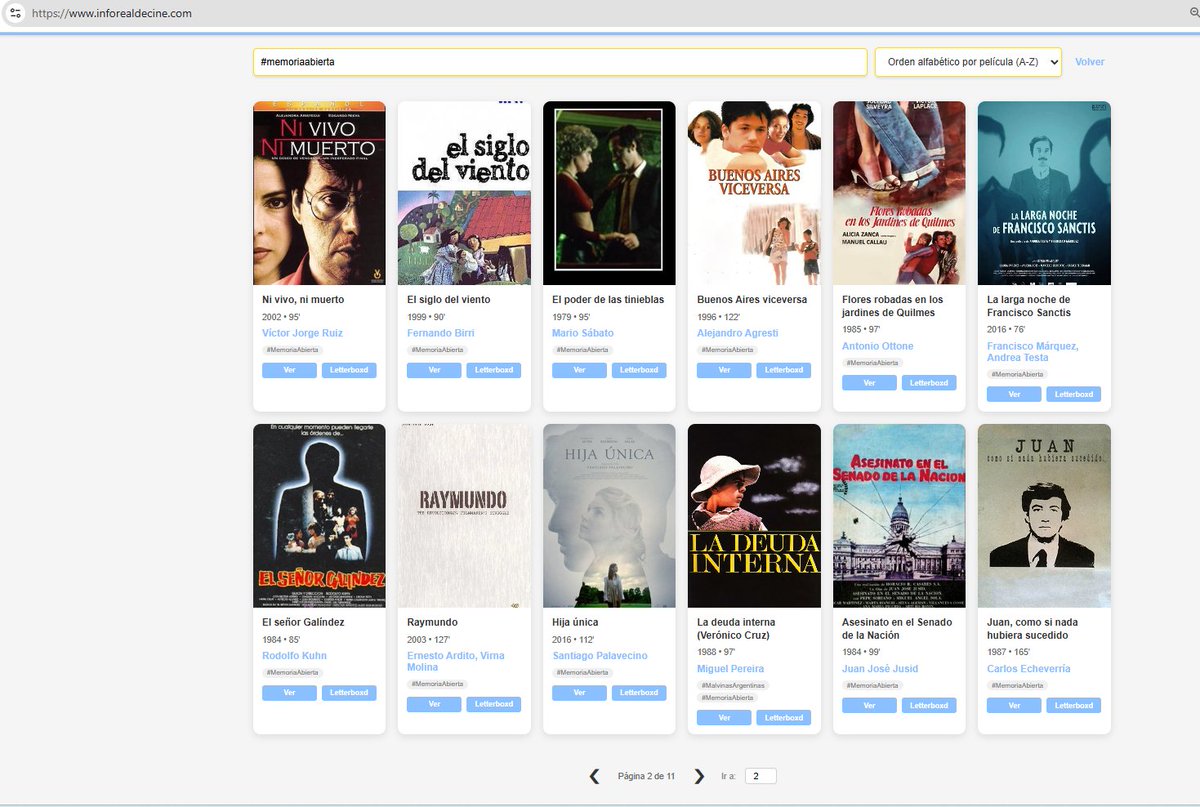Viewport: 1200px width, 807px height.
Task: Open Letterboxd for Flores robadas film
Action: point(929,383)
